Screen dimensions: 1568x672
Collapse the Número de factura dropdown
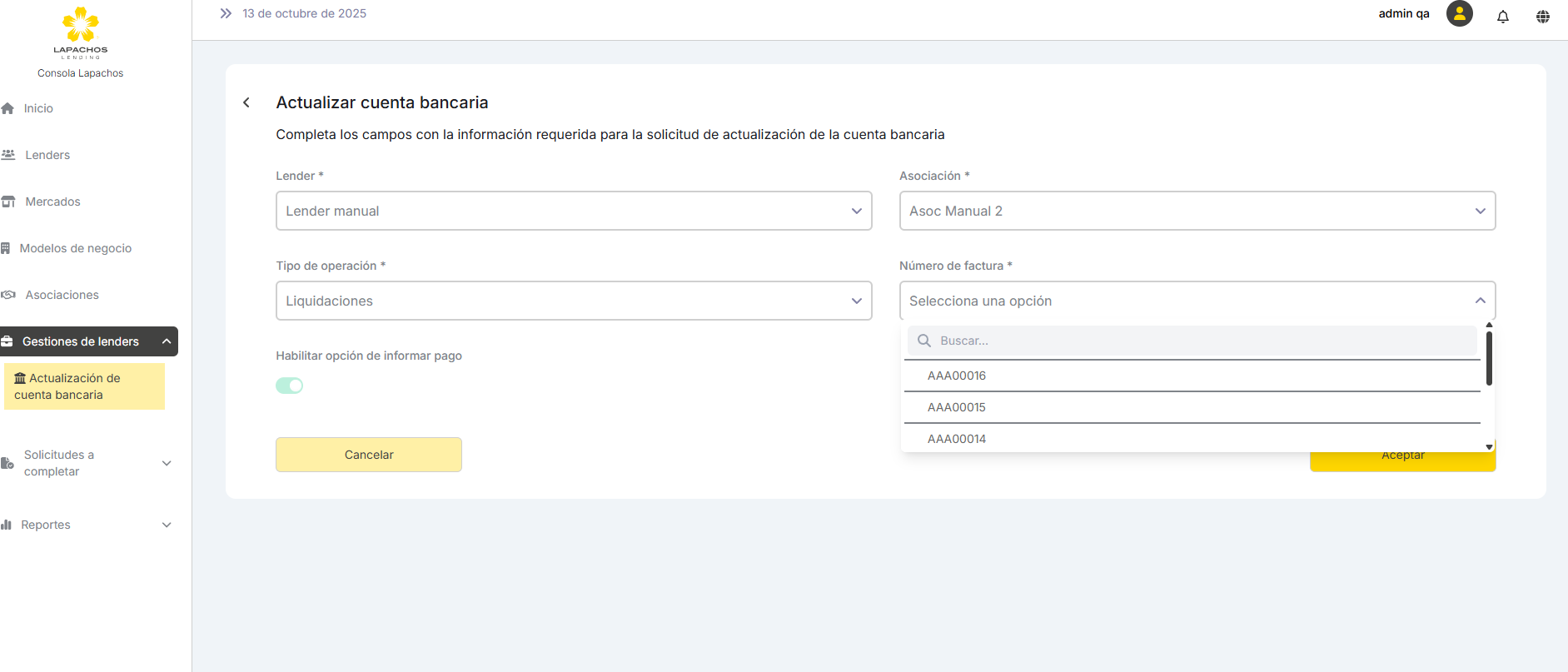point(1480,301)
